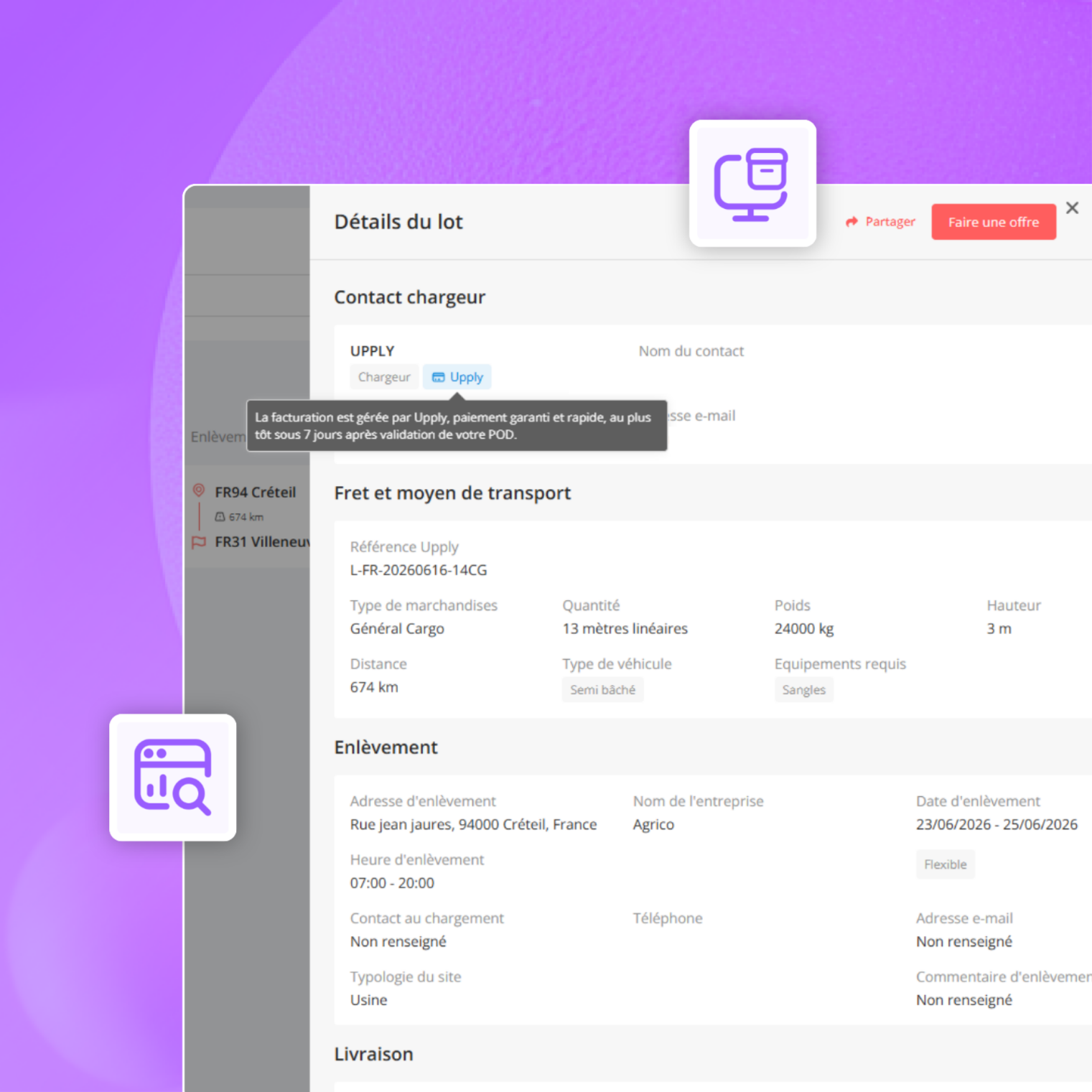Click the Faire une offre button
Image resolution: width=1092 pixels, height=1092 pixels.
993,222
